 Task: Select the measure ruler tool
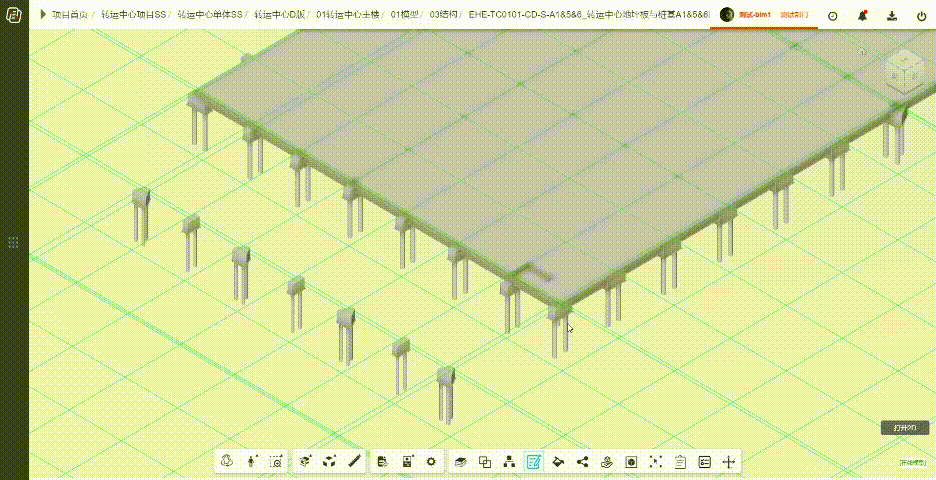pyautogui.click(x=354, y=462)
